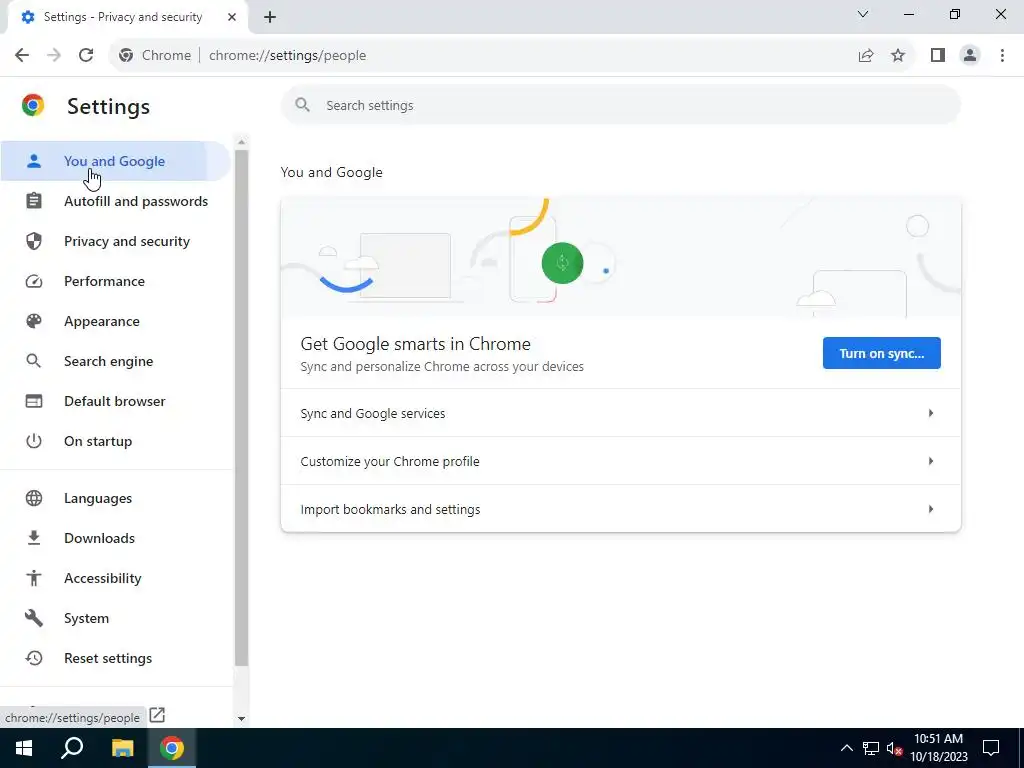Viewport: 1024px width, 768px height.
Task: Click the sidebar scroll down arrow
Action: 241,718
